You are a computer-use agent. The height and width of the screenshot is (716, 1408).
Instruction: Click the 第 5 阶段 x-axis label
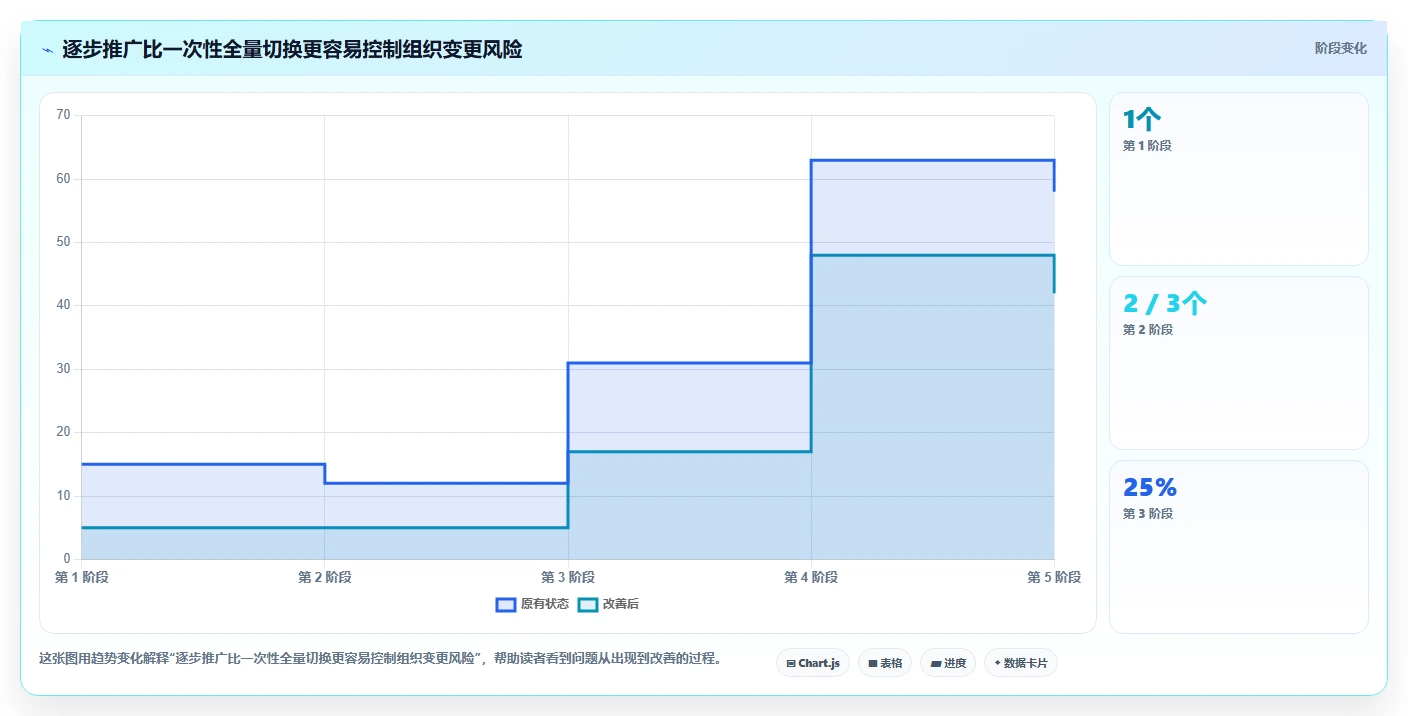click(1054, 577)
